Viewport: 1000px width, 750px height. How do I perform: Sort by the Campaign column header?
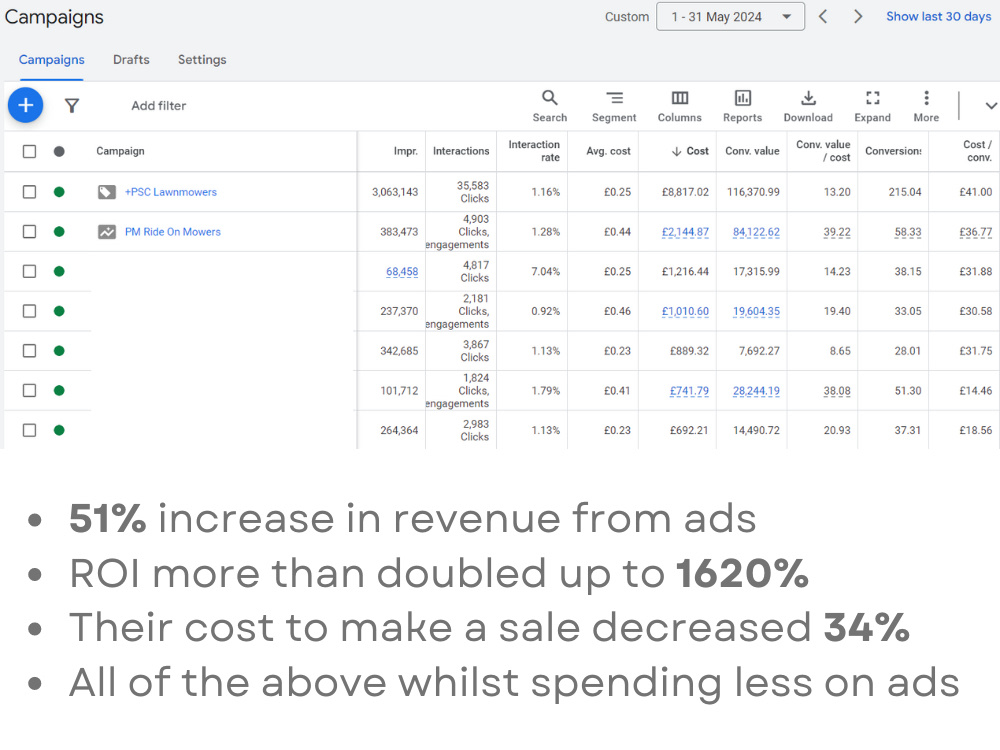(121, 151)
